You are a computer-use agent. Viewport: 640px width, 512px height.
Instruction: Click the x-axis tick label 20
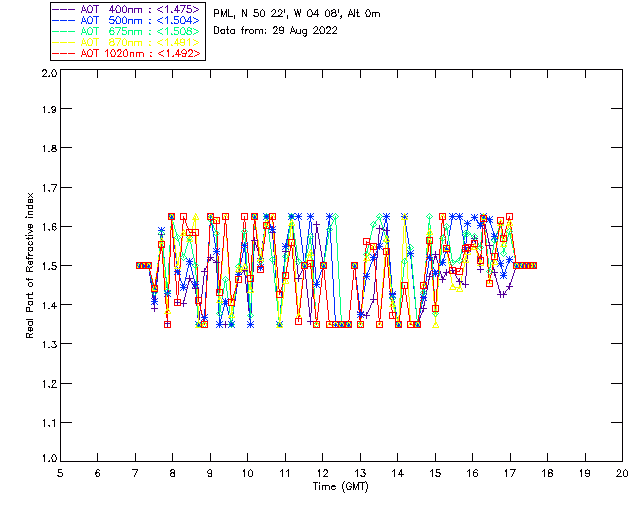pyautogui.click(x=622, y=473)
